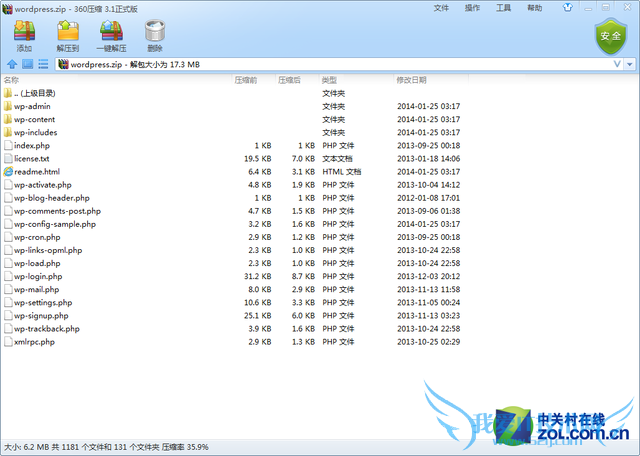Select the wp-activate.php file name
The height and width of the screenshot is (456, 640).
[42, 185]
